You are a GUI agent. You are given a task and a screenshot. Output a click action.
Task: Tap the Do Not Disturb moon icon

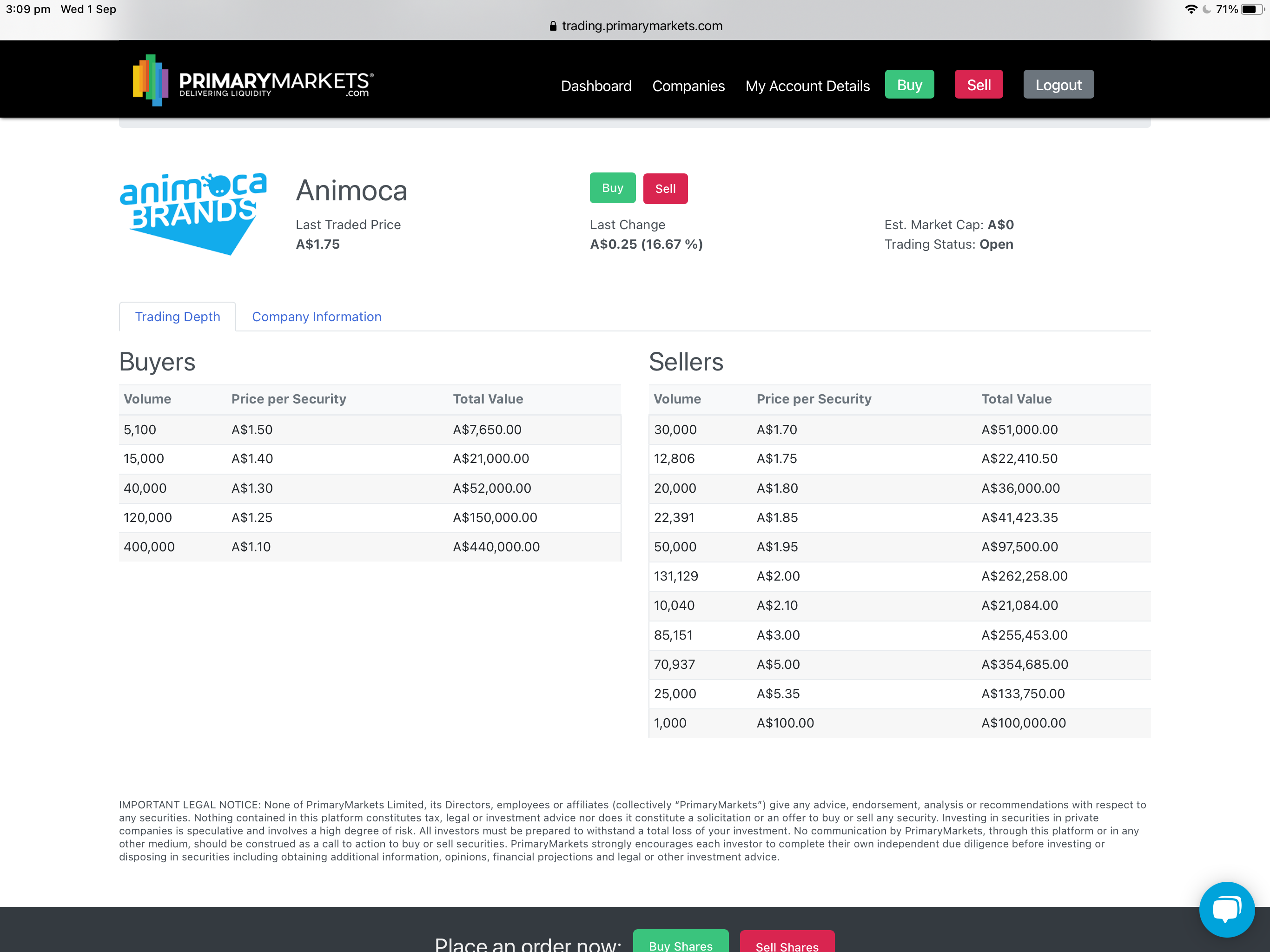1206,9
